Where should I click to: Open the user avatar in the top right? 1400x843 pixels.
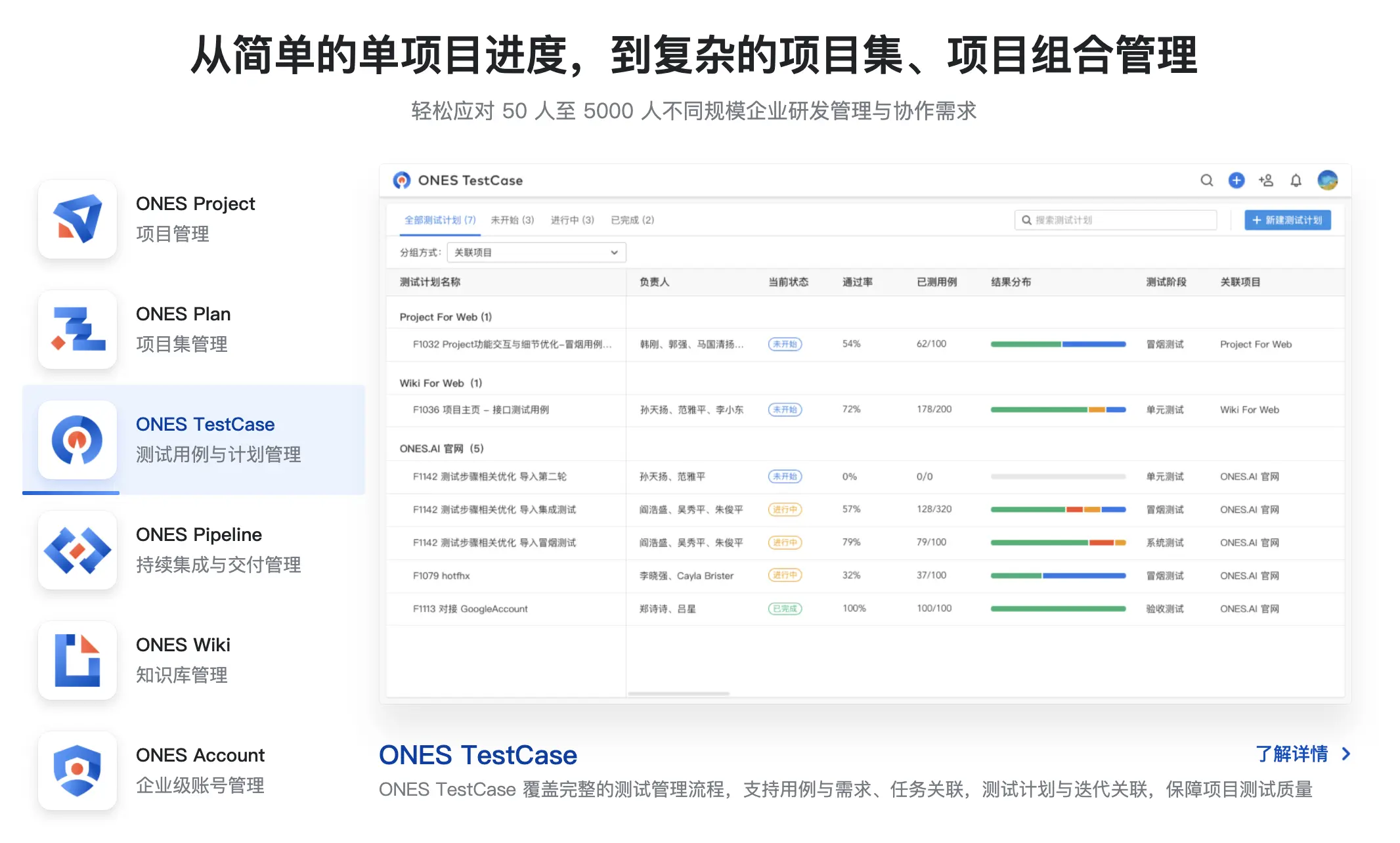pos(1327,181)
